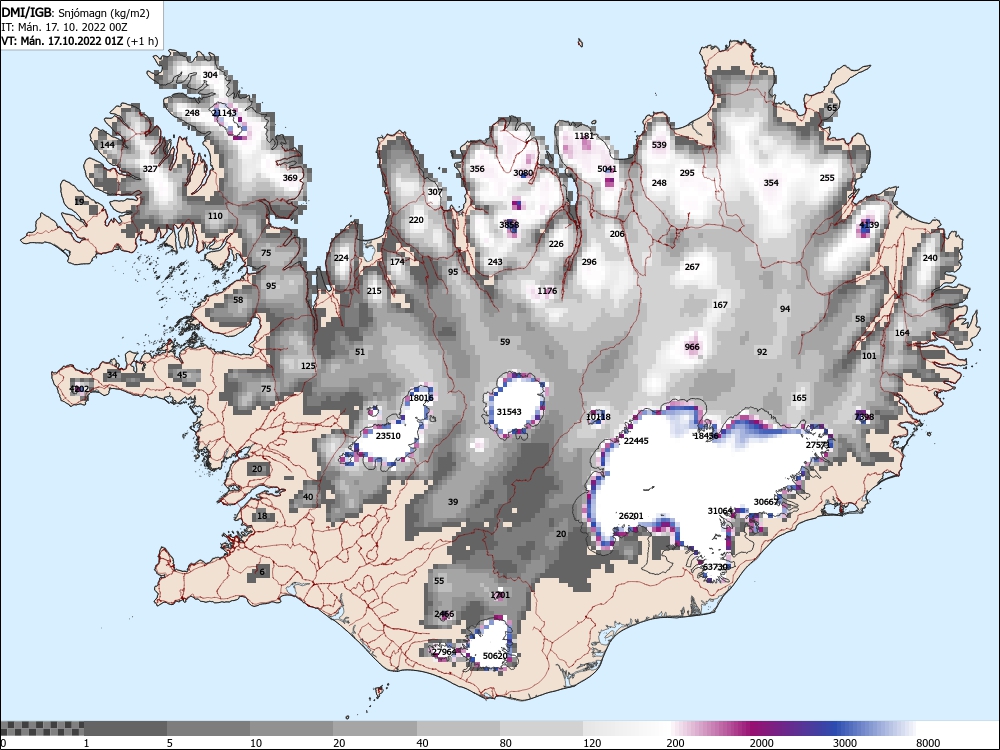This screenshot has height=750, width=1000.
Task: Click the snow value '10118'
Action: [598, 417]
